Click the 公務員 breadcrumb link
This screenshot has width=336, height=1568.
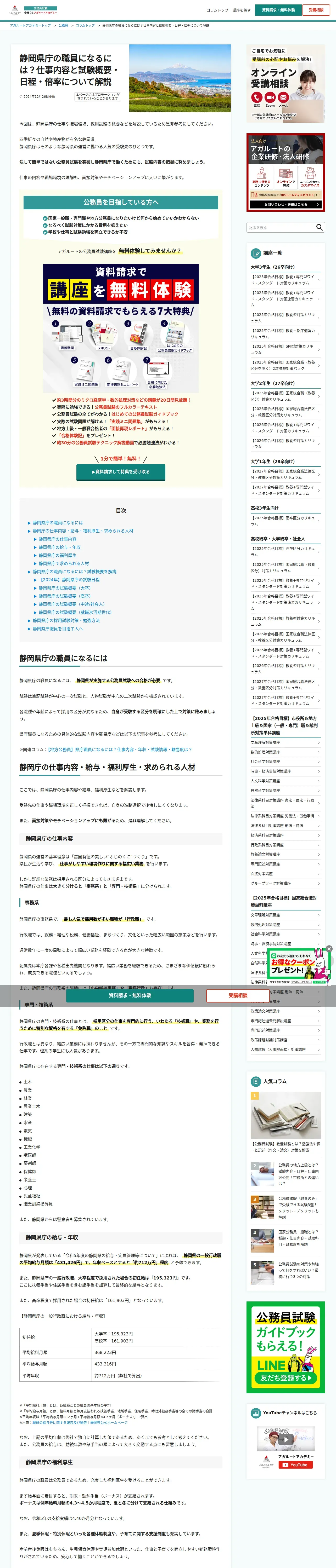click(x=63, y=26)
